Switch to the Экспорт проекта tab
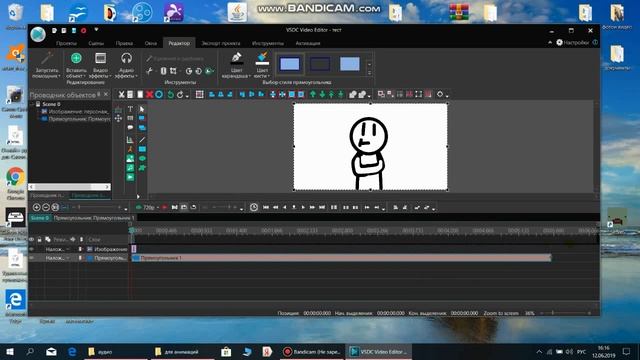 pos(221,43)
